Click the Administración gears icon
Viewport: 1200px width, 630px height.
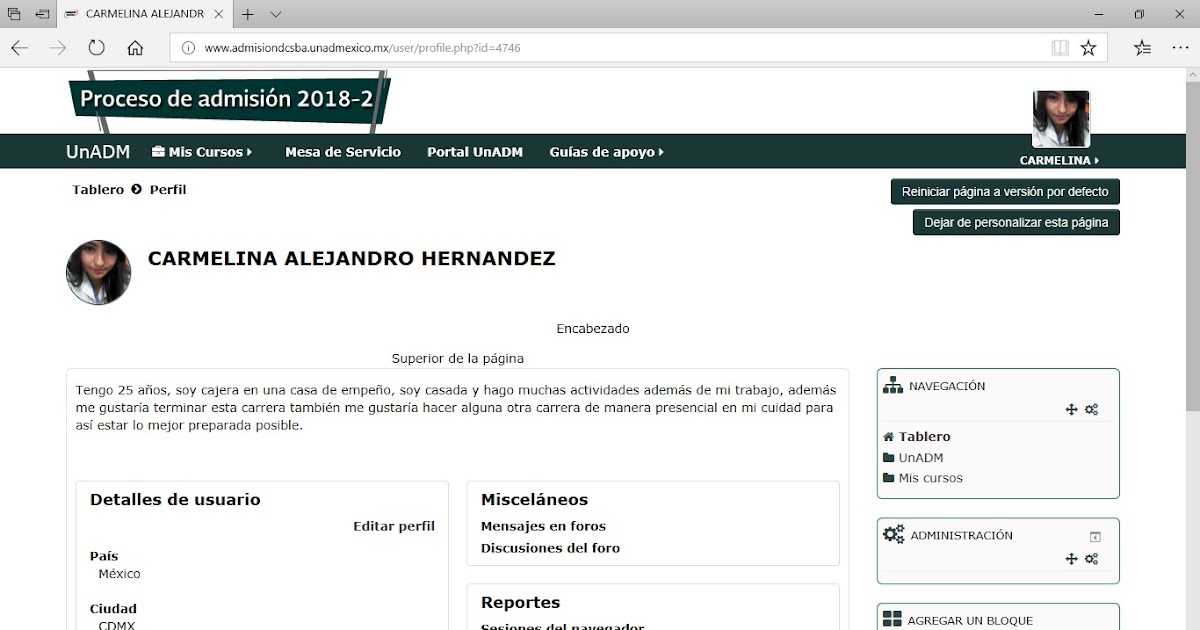tap(893, 535)
